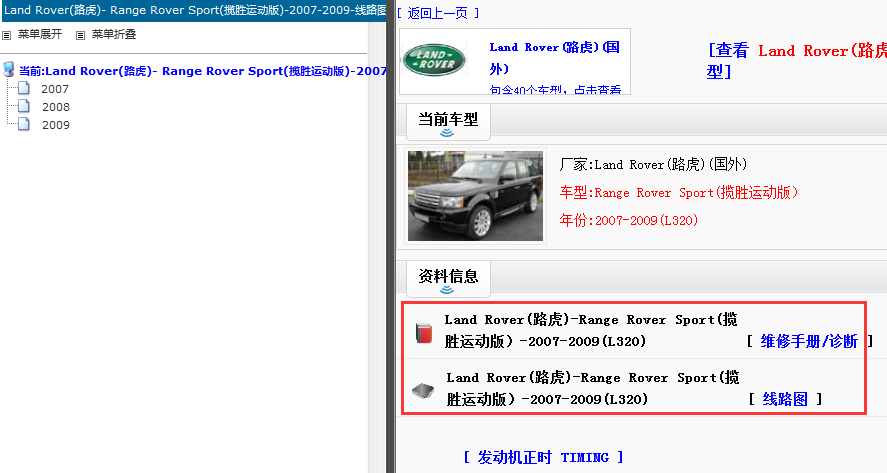
Task: Open the 2009 tree entry
Action: [55, 125]
